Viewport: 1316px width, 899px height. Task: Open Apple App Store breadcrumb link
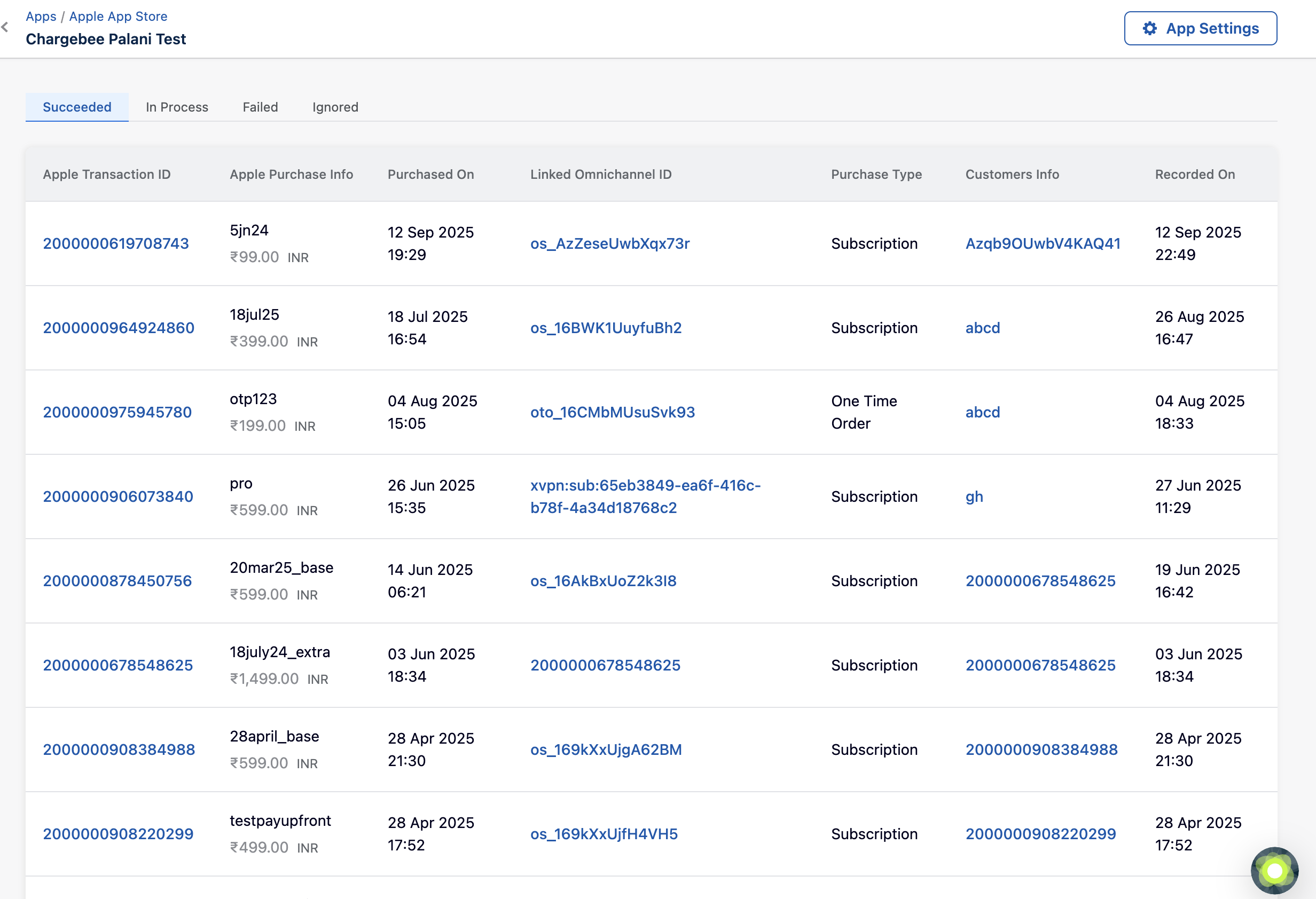pyautogui.click(x=118, y=17)
